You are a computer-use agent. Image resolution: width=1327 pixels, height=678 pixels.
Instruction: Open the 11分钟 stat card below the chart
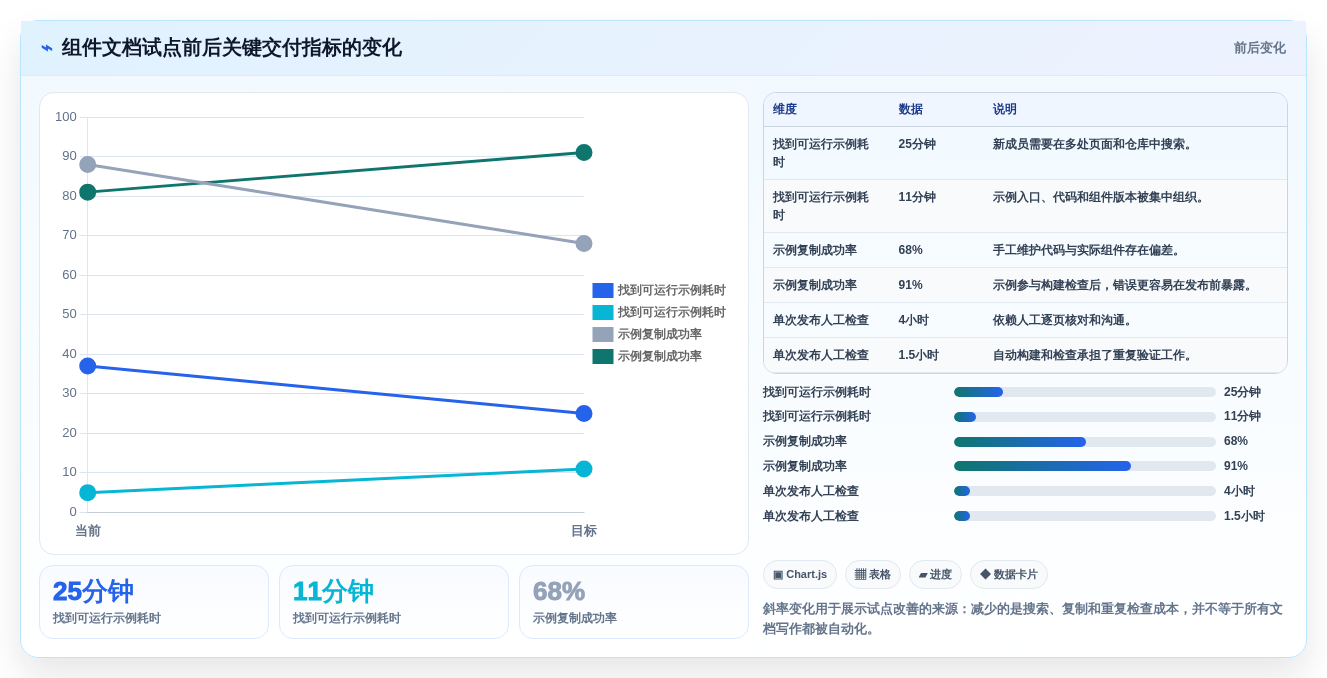point(394,602)
